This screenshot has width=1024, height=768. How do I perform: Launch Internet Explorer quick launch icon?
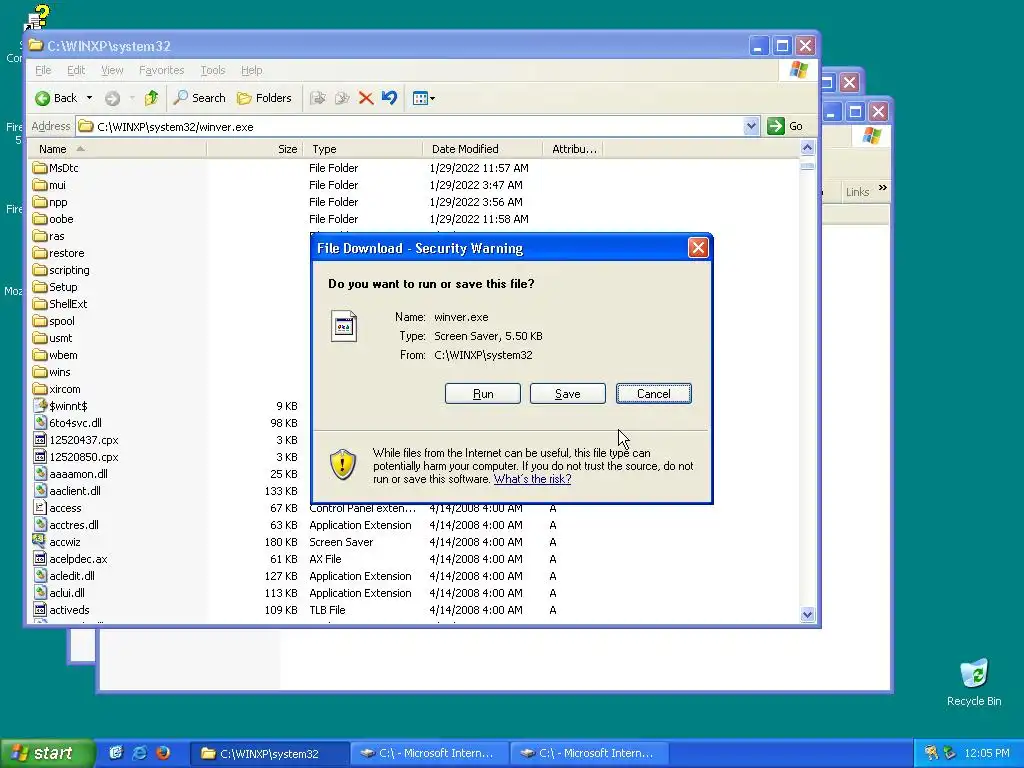(x=140, y=753)
